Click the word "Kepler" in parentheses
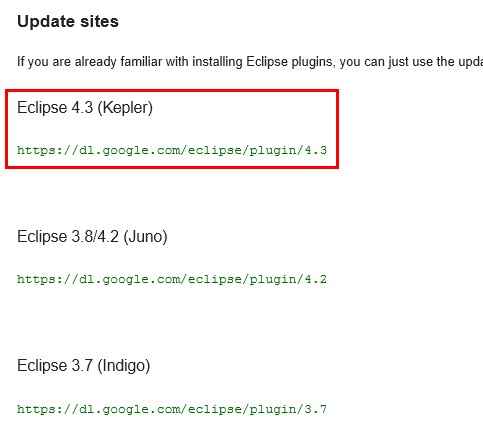483x448 pixels. click(125, 108)
